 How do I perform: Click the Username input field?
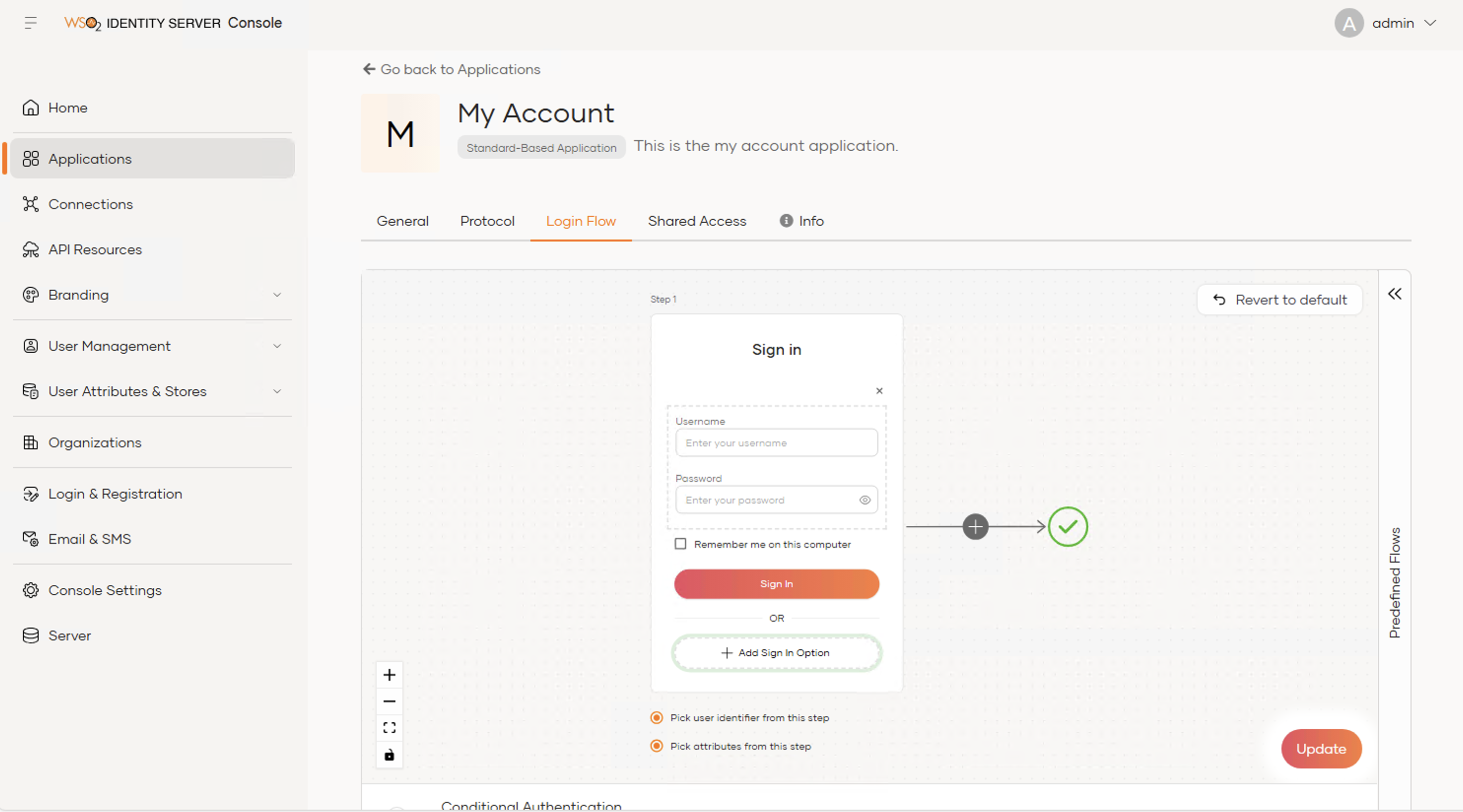[x=776, y=443]
